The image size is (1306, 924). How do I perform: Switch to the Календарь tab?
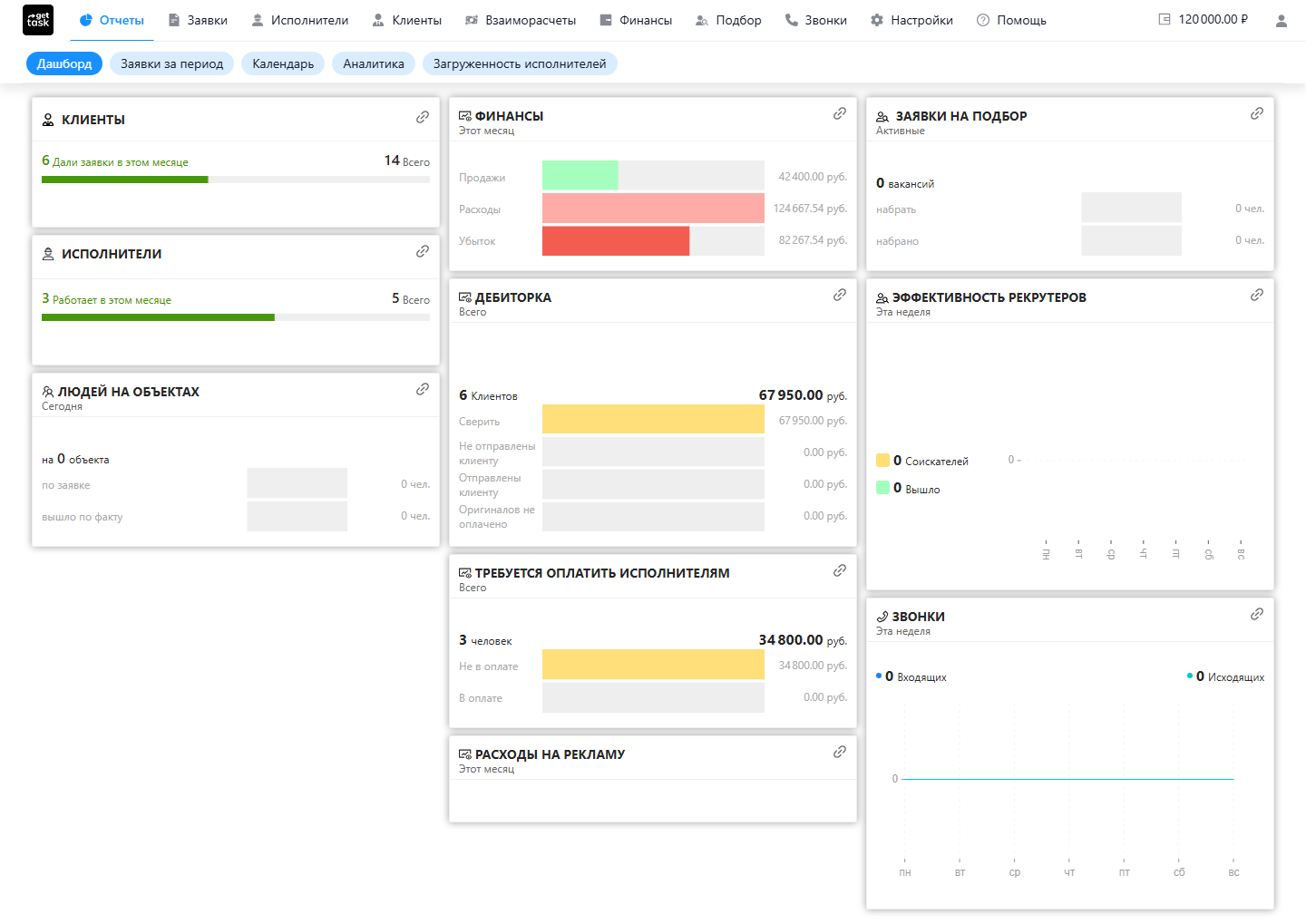(x=283, y=63)
